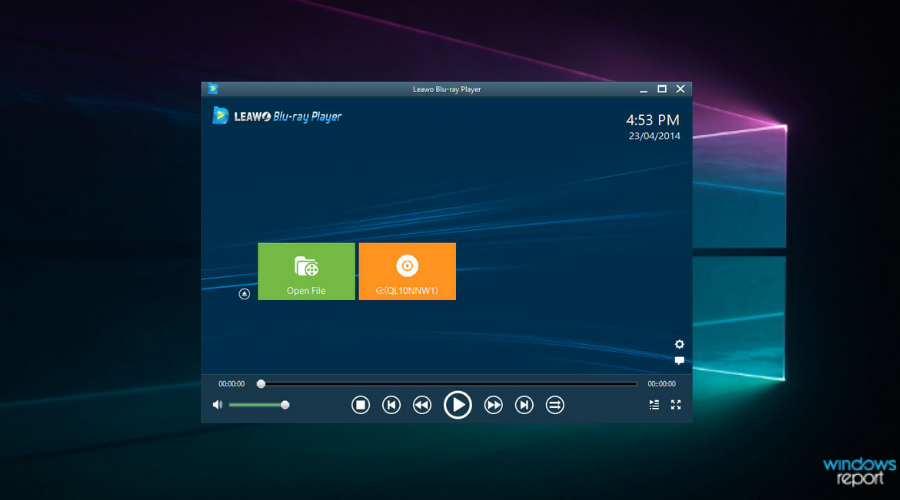Image resolution: width=900 pixels, height=500 pixels.
Task: Click the volume slider knob
Action: [285, 405]
